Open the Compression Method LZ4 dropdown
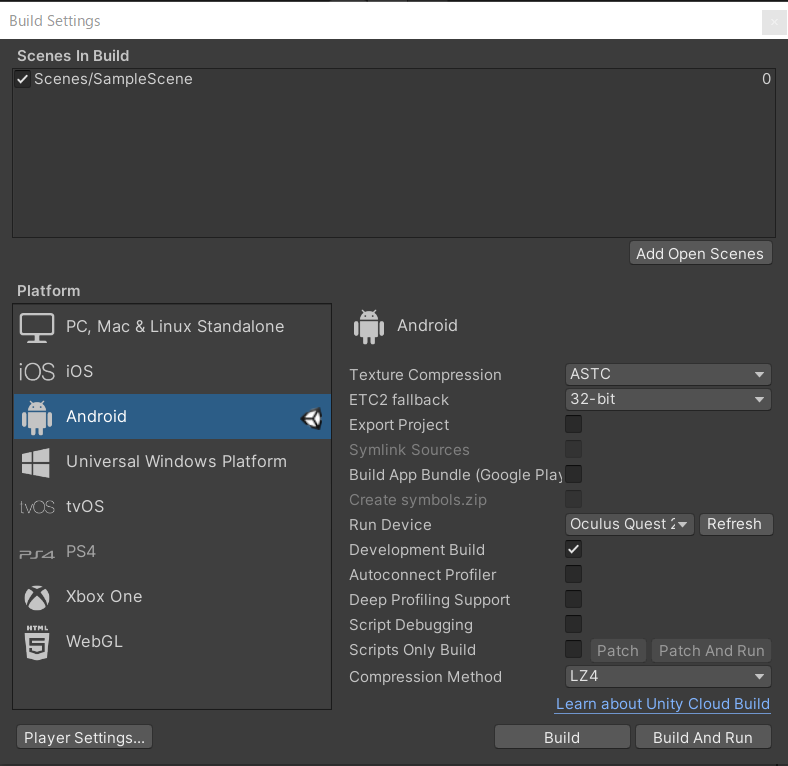The image size is (788, 766). point(668,676)
